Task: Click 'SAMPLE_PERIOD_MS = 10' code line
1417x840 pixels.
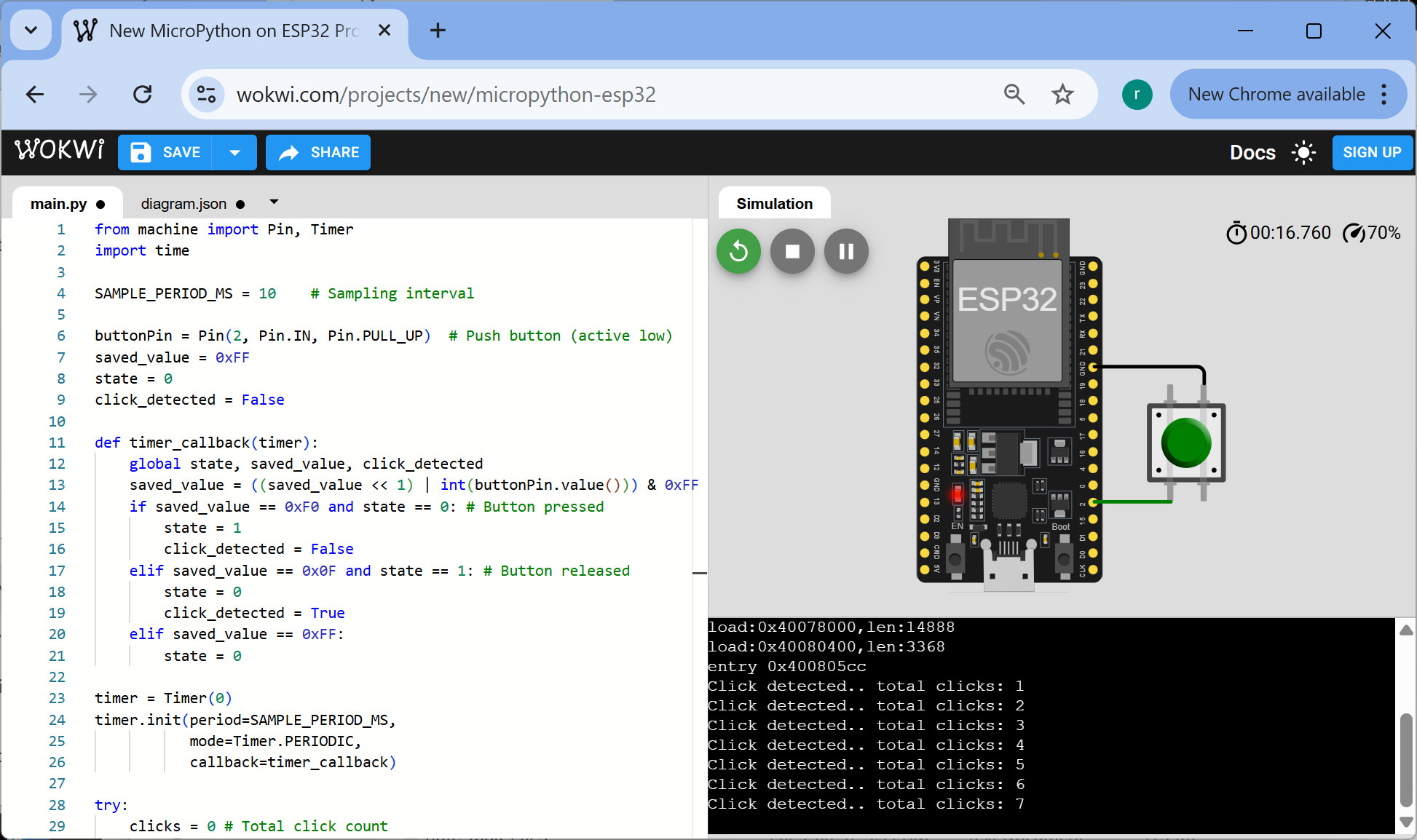Action: coord(185,293)
